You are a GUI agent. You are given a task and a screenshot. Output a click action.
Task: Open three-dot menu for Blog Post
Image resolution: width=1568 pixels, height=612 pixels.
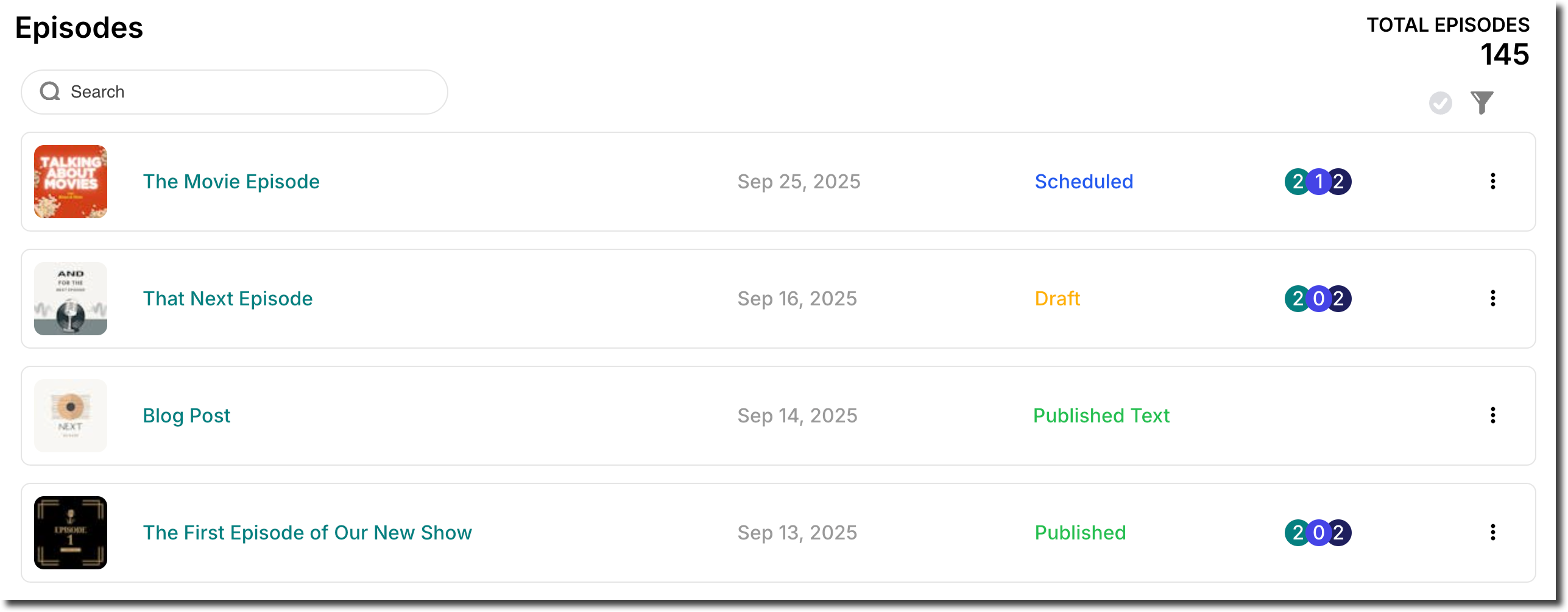1492,415
